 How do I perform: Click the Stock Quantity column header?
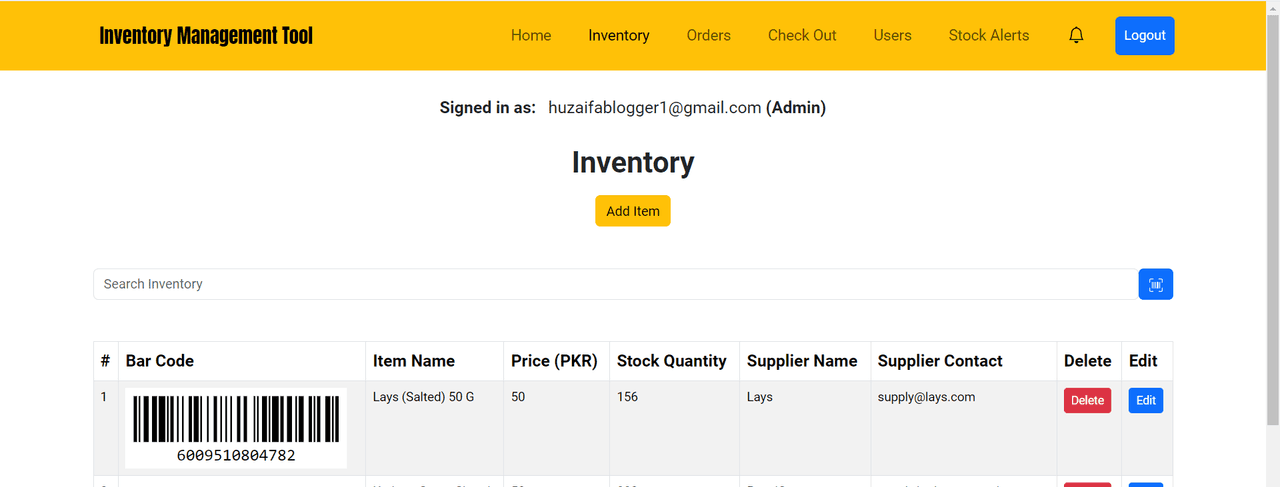coord(671,361)
